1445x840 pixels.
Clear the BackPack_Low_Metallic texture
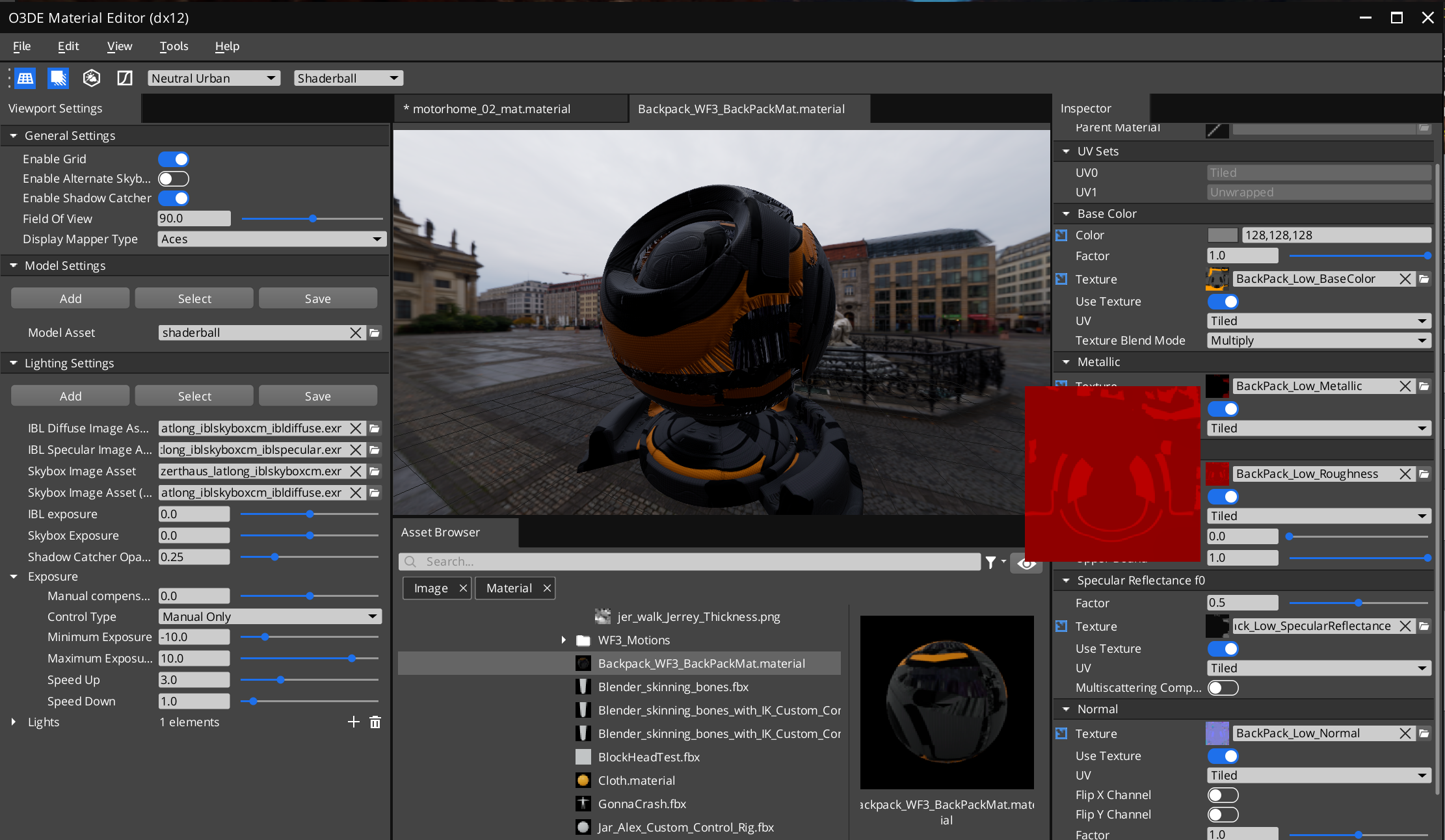[x=1405, y=386]
